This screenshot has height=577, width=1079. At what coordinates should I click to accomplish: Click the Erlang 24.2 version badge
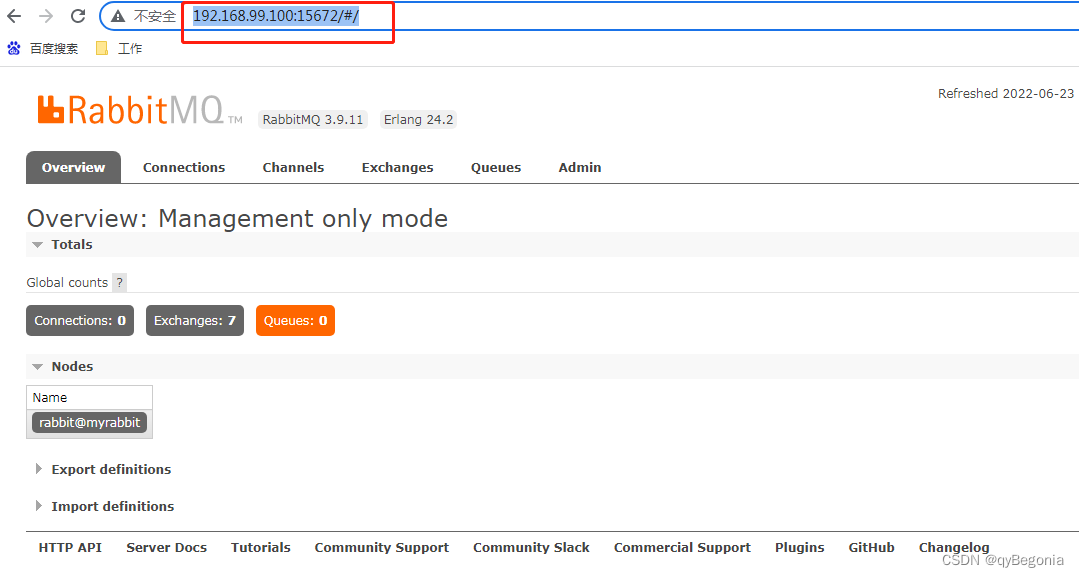[x=418, y=119]
